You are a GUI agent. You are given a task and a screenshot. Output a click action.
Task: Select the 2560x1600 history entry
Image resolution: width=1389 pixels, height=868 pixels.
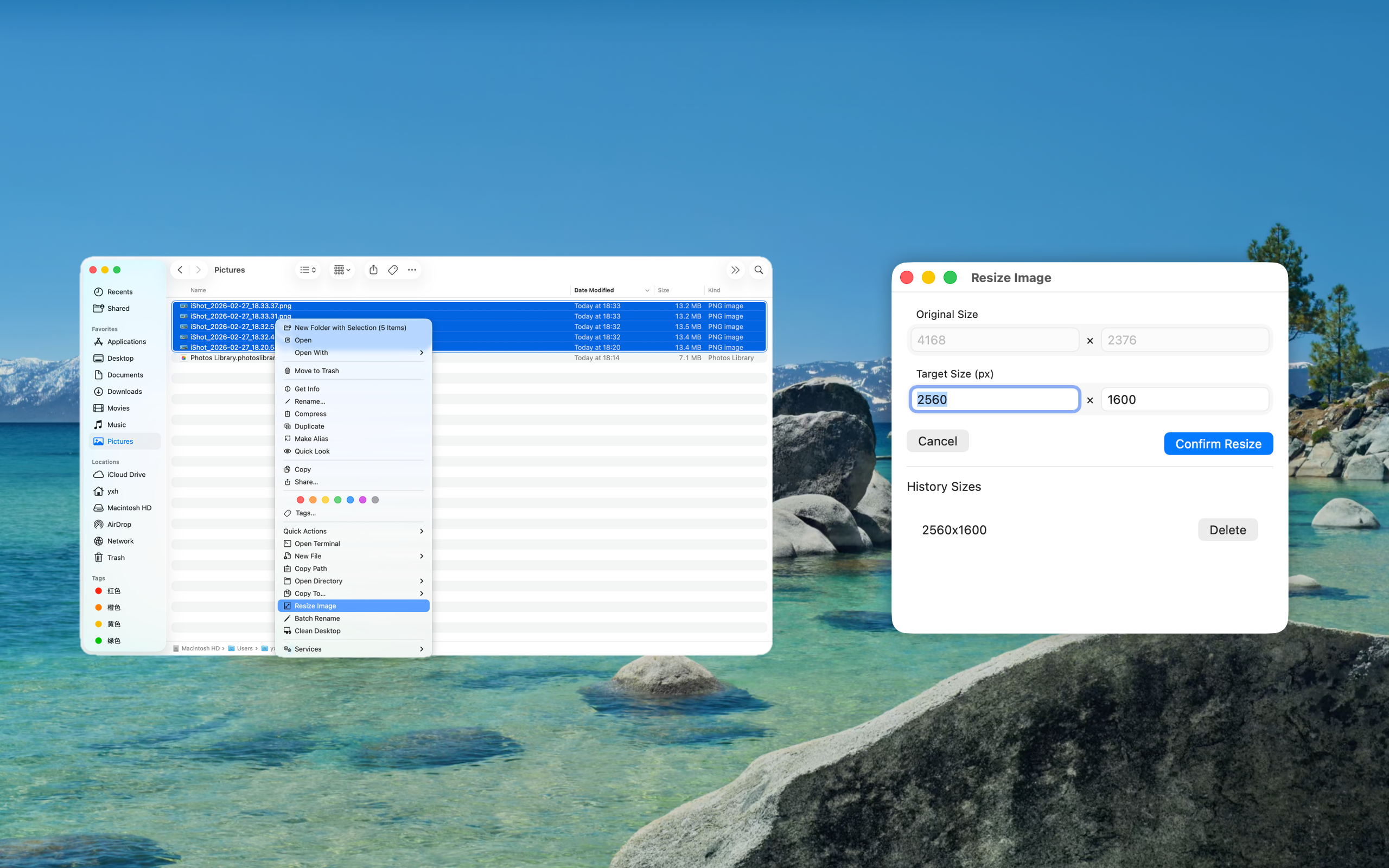pos(954,530)
